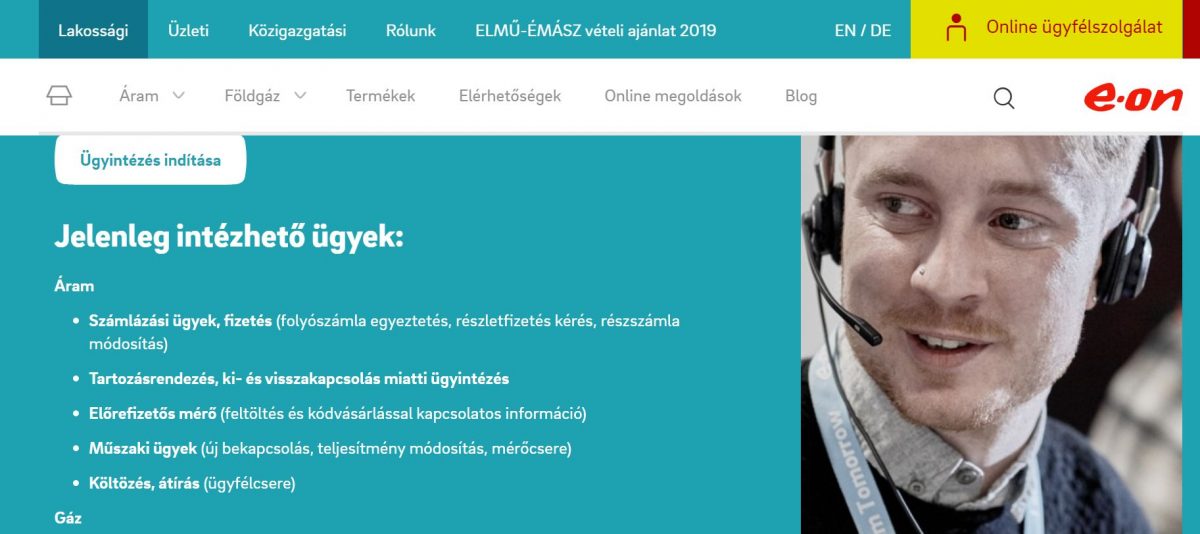Open Online megoldások in navigation

(x=673, y=96)
